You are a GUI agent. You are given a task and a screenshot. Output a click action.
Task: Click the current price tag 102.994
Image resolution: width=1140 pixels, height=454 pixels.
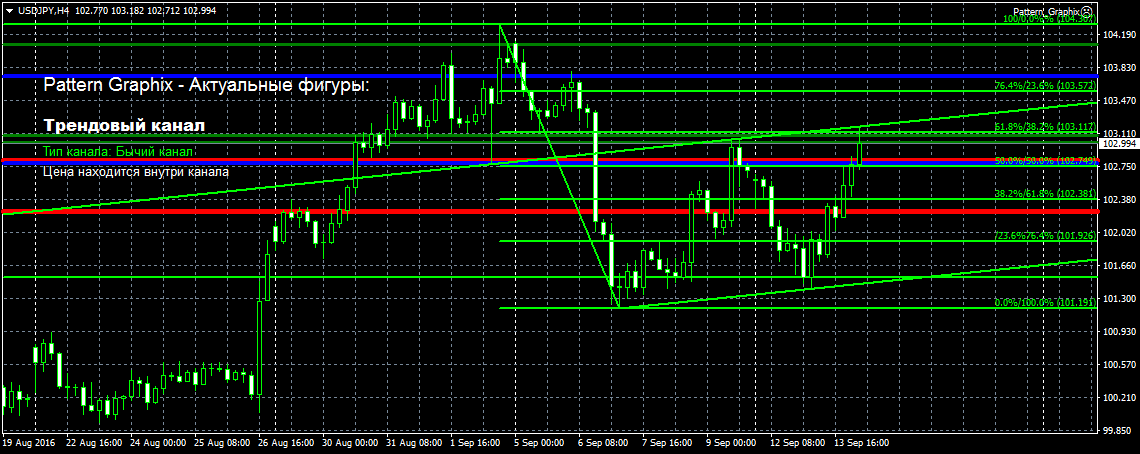[1119, 144]
